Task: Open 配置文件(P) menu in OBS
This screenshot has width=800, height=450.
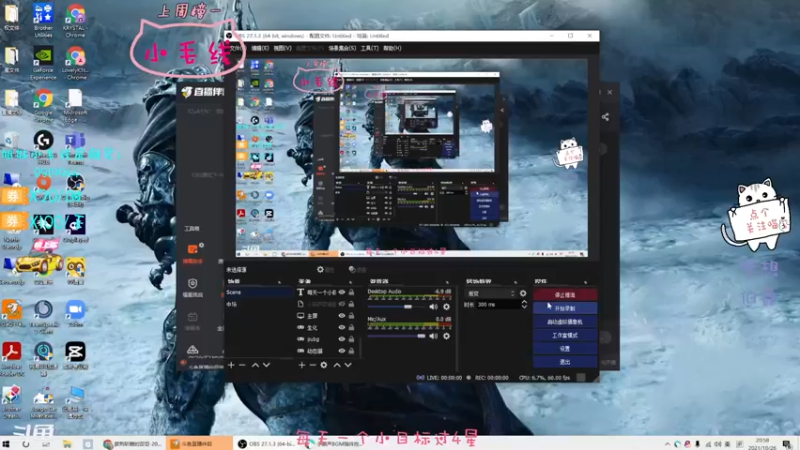Action: pos(310,48)
